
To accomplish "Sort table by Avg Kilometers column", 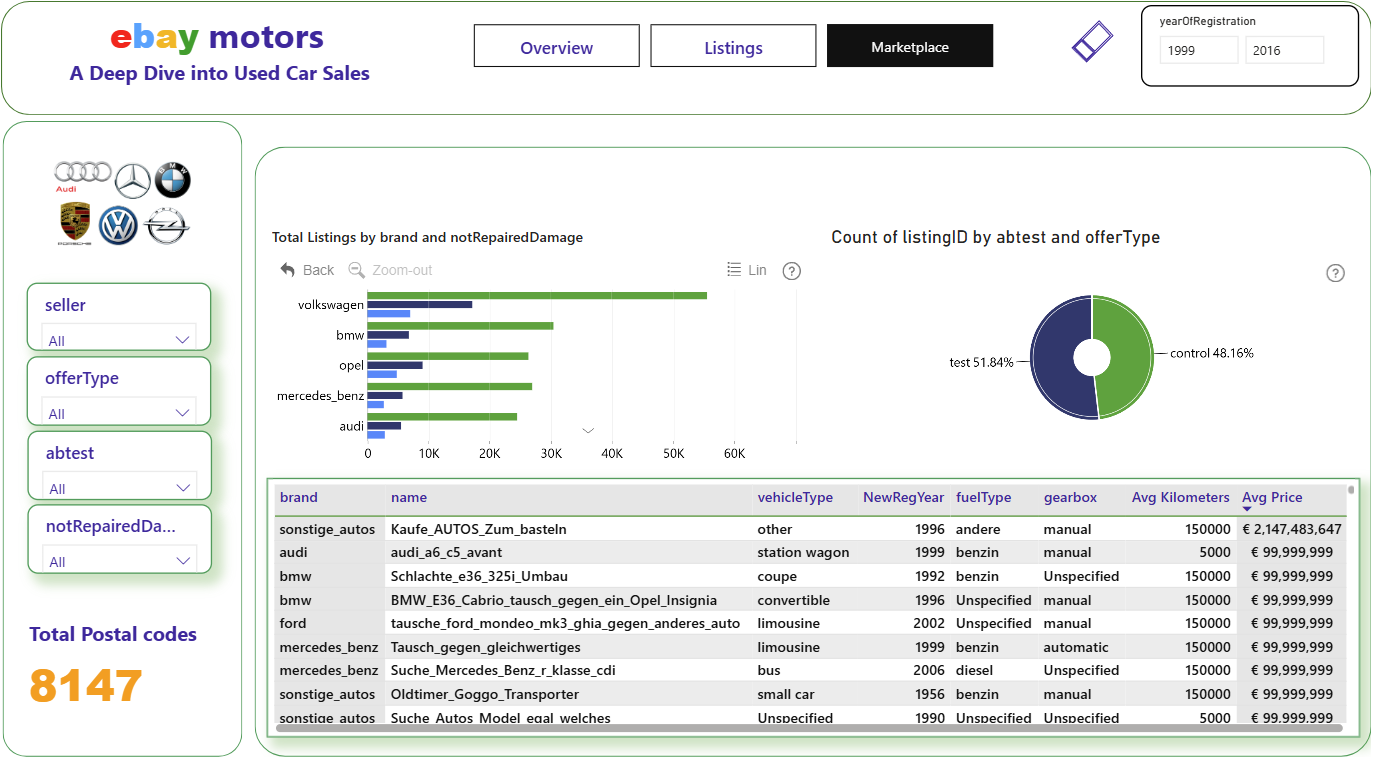I will click(1180, 497).
